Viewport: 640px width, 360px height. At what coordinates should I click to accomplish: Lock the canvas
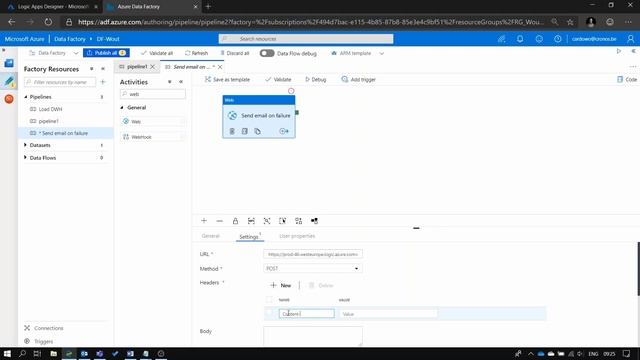[x=235, y=221]
